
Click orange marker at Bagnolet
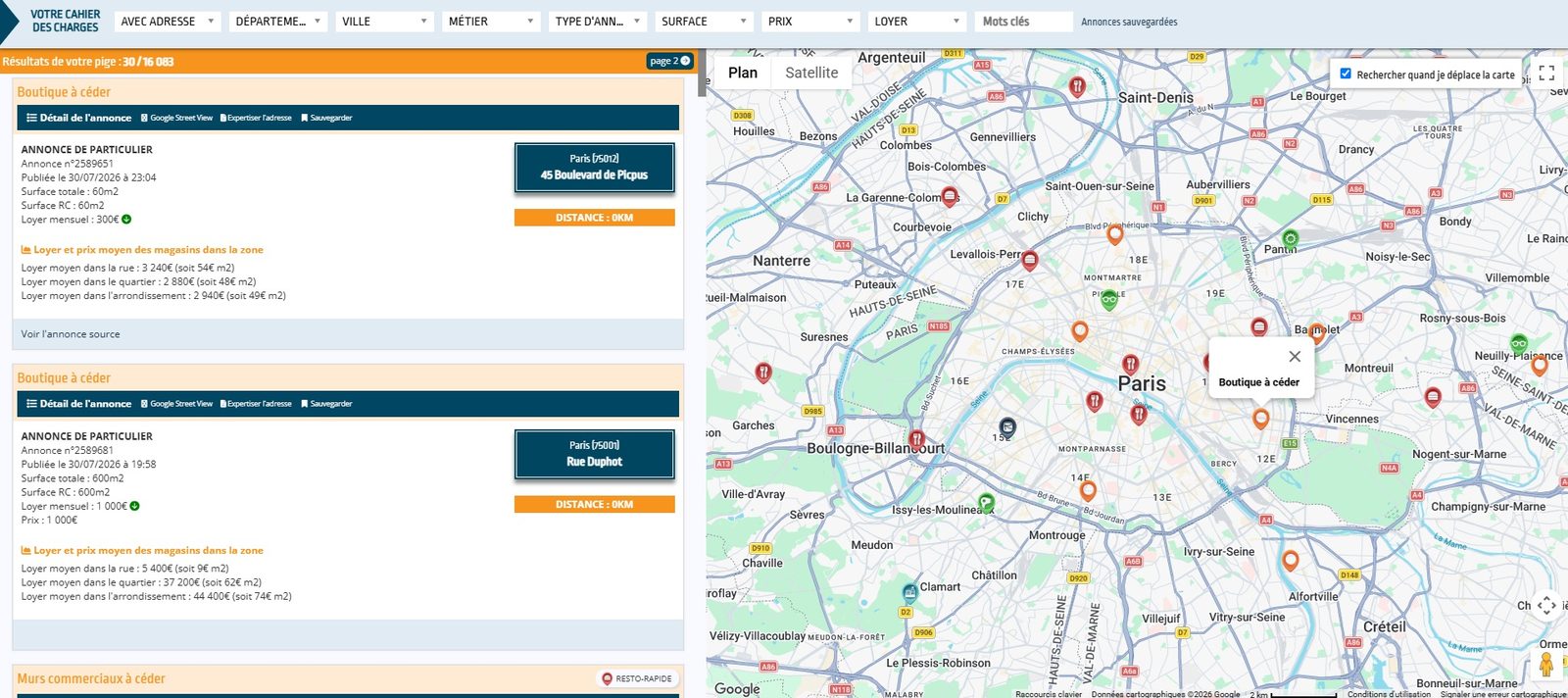pos(1317,333)
